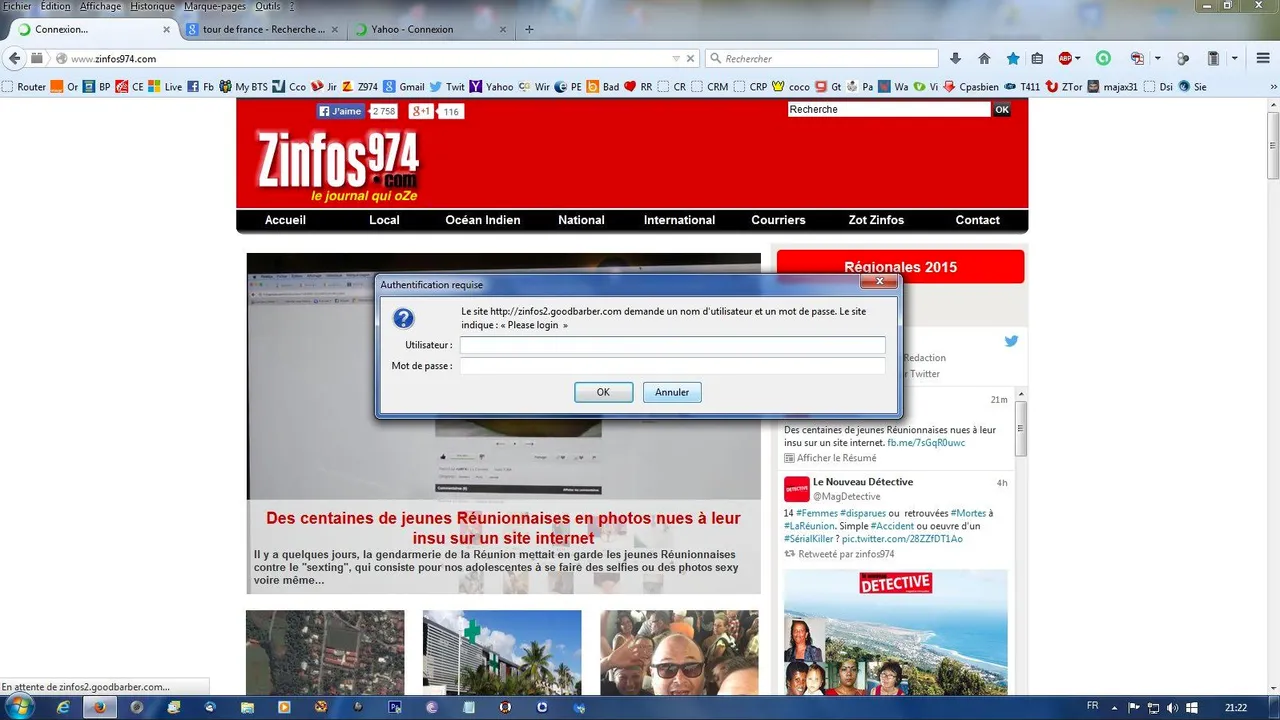Open the Marque-pages menu
This screenshot has width=1280, height=720.
(215, 6)
